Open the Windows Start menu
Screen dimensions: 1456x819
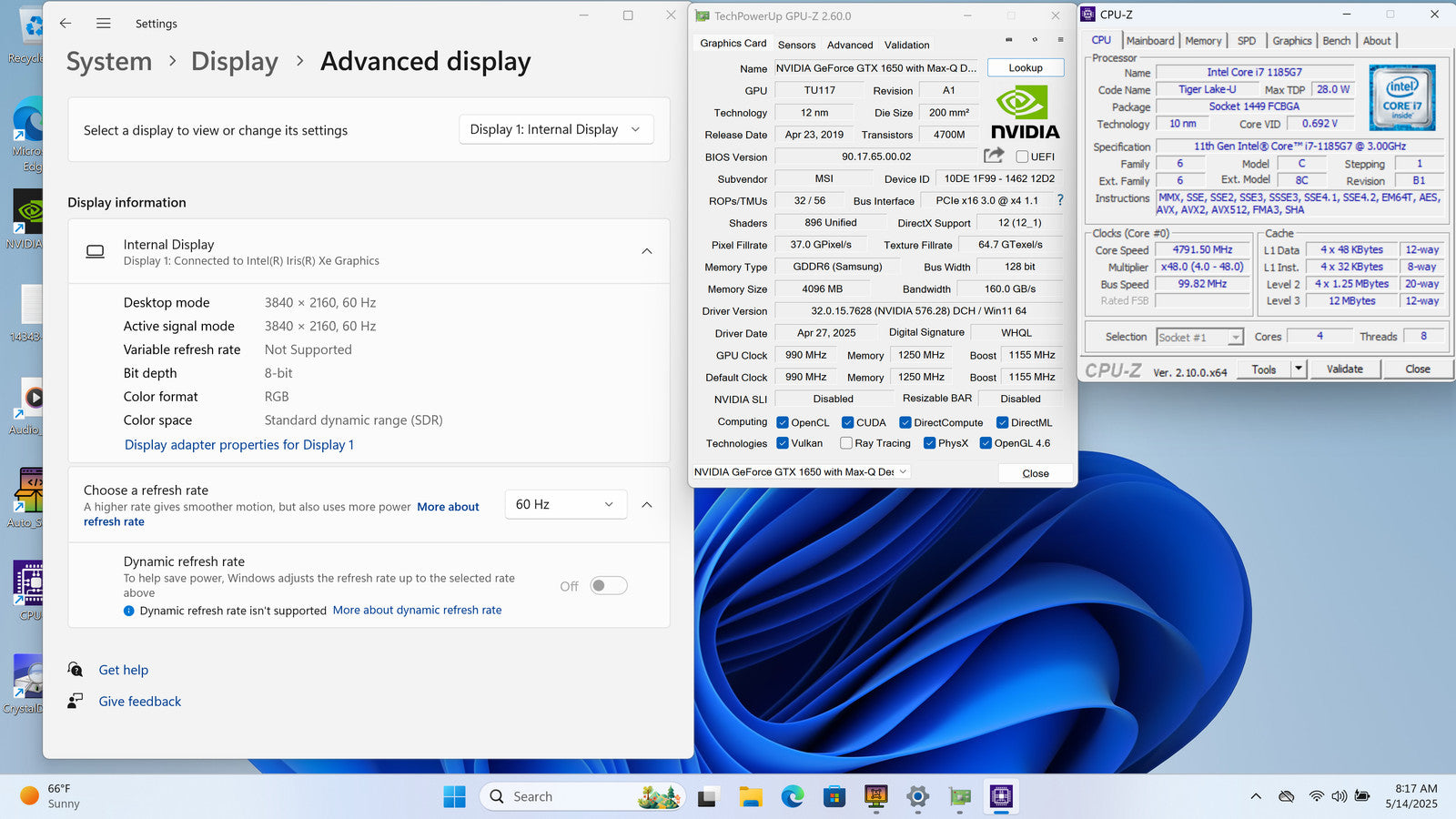click(454, 796)
